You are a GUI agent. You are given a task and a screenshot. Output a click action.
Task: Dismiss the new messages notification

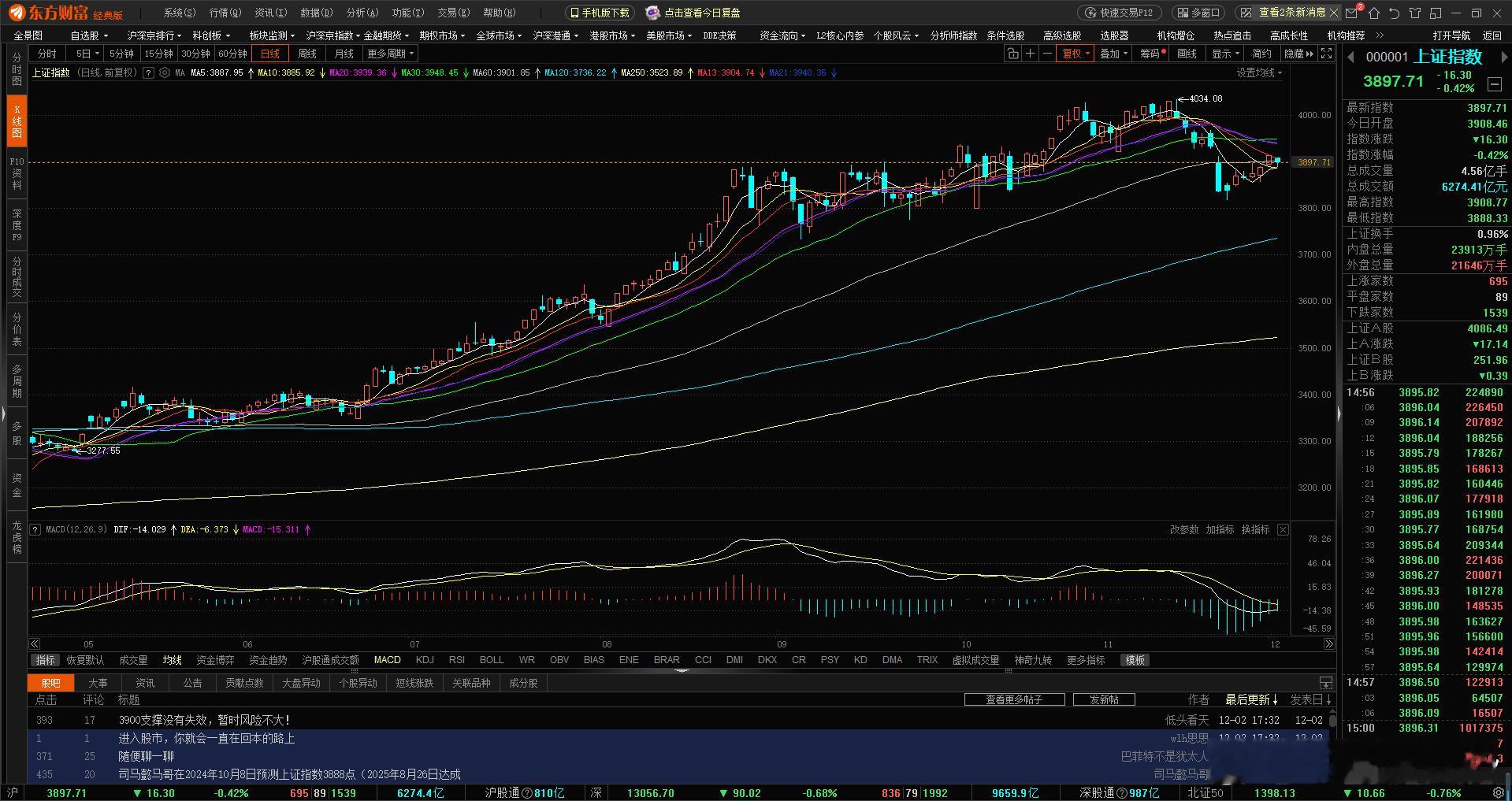(1333, 13)
